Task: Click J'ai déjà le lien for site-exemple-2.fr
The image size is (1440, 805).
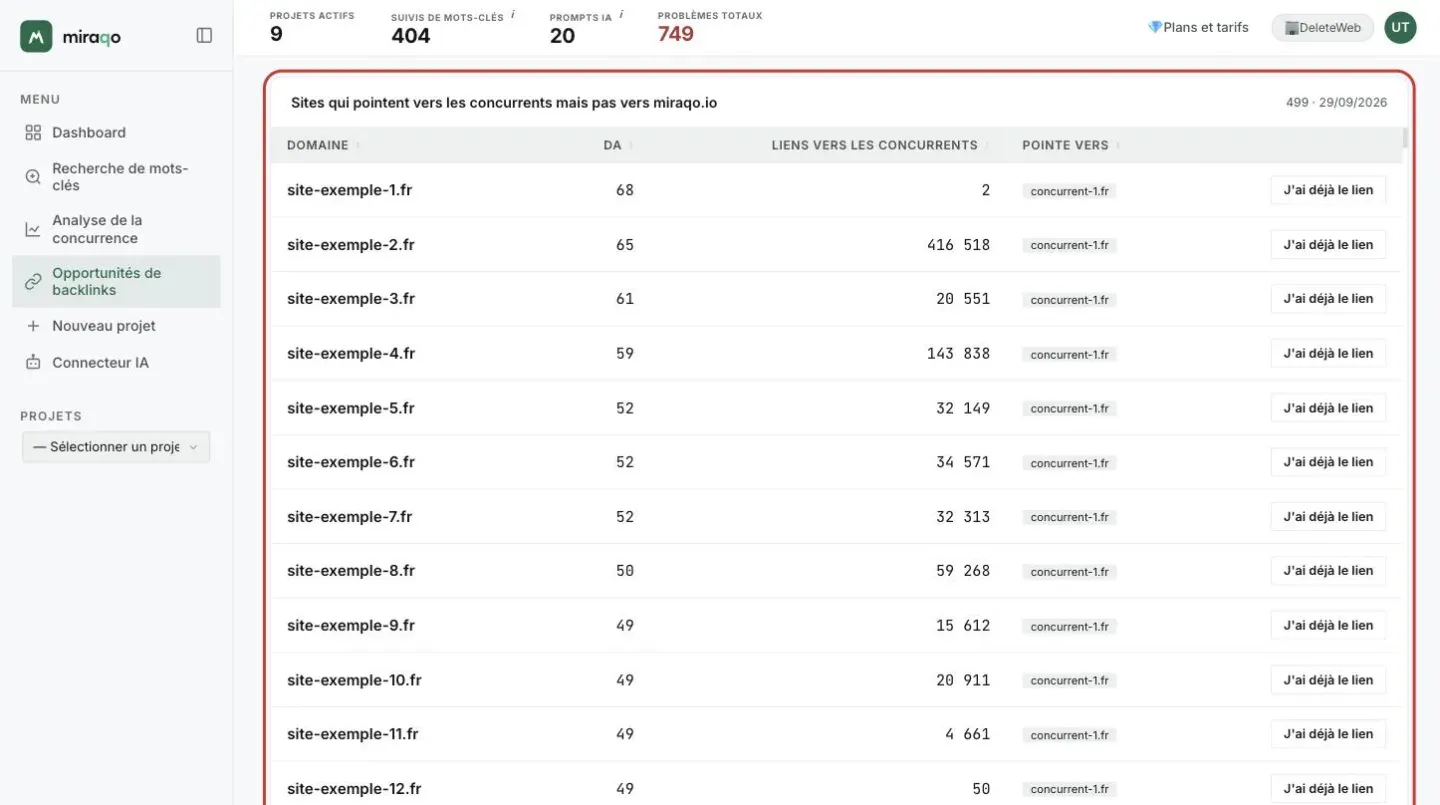Action: (x=1328, y=245)
